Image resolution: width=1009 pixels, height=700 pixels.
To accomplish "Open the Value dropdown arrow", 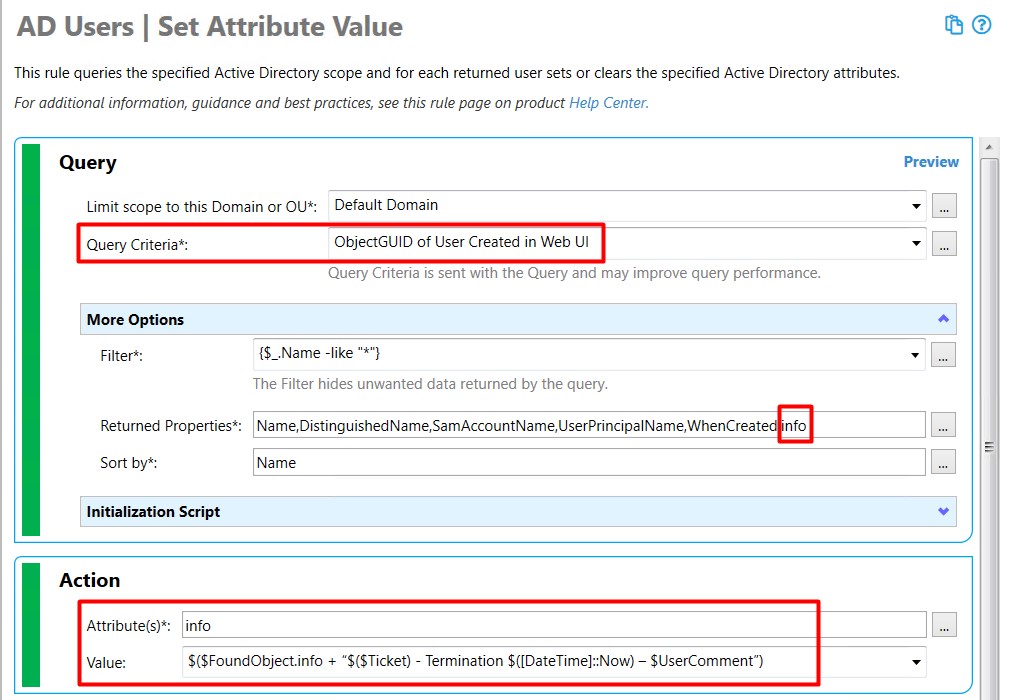I will tap(916, 661).
